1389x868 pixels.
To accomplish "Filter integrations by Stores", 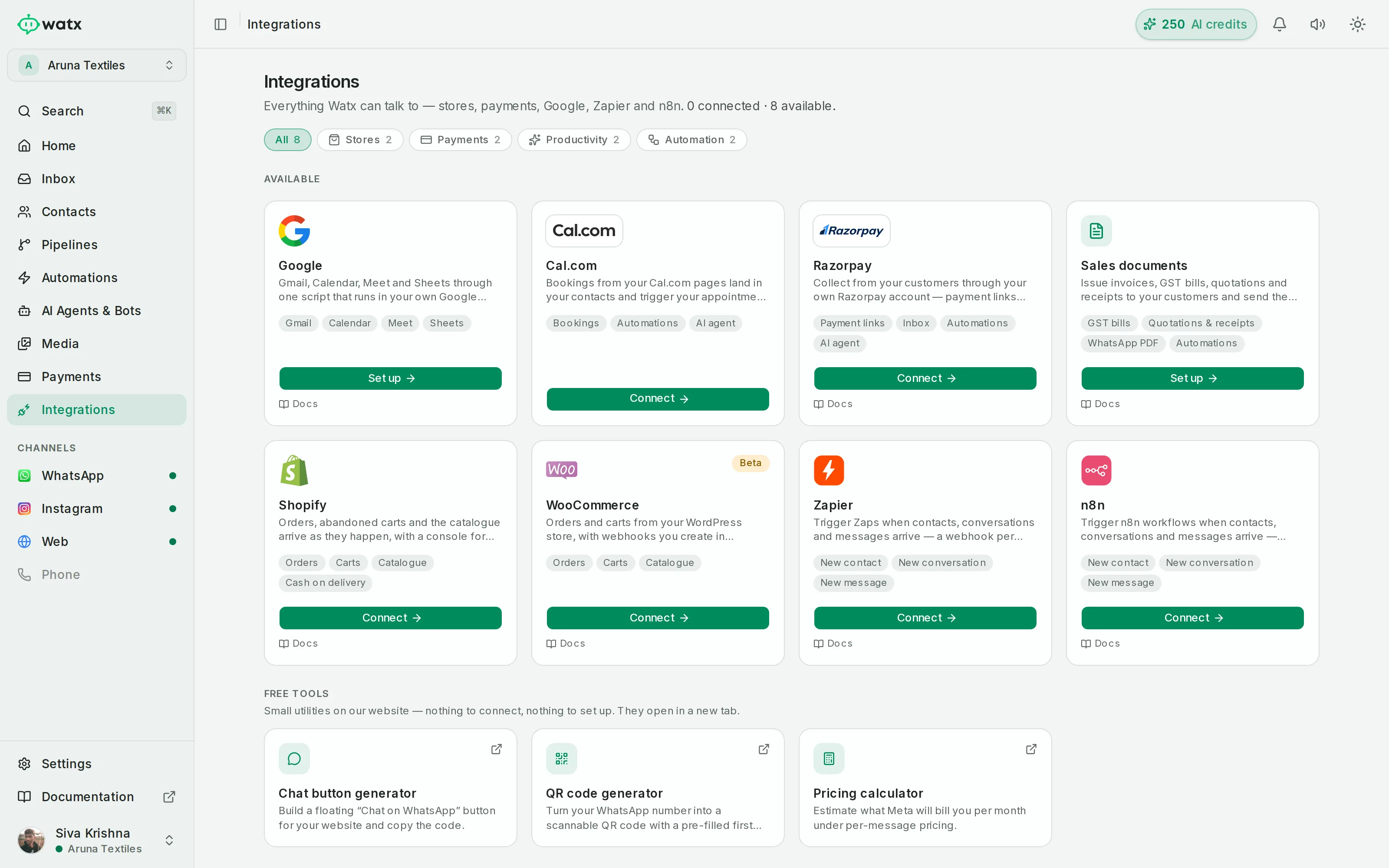I will (x=360, y=140).
